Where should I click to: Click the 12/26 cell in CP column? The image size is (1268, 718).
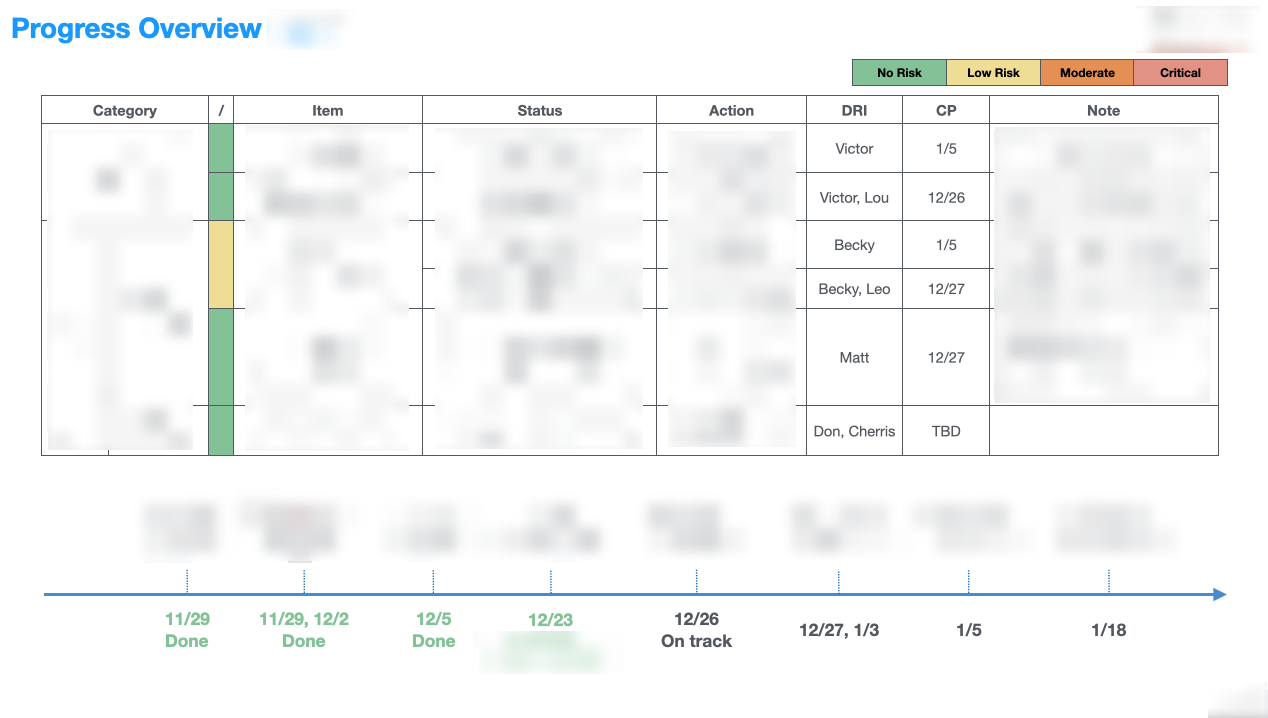[x=946, y=197]
